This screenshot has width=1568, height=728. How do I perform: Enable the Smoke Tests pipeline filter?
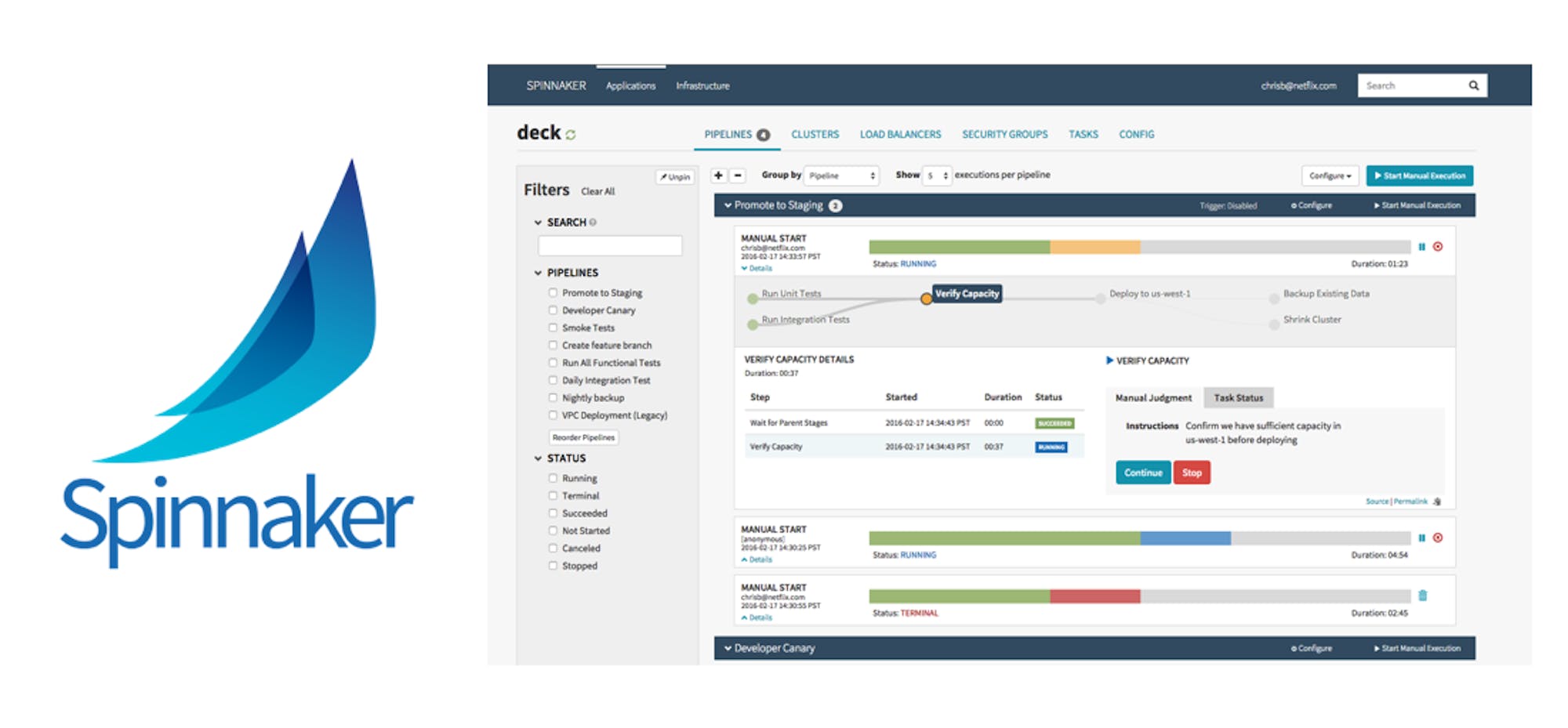click(553, 328)
